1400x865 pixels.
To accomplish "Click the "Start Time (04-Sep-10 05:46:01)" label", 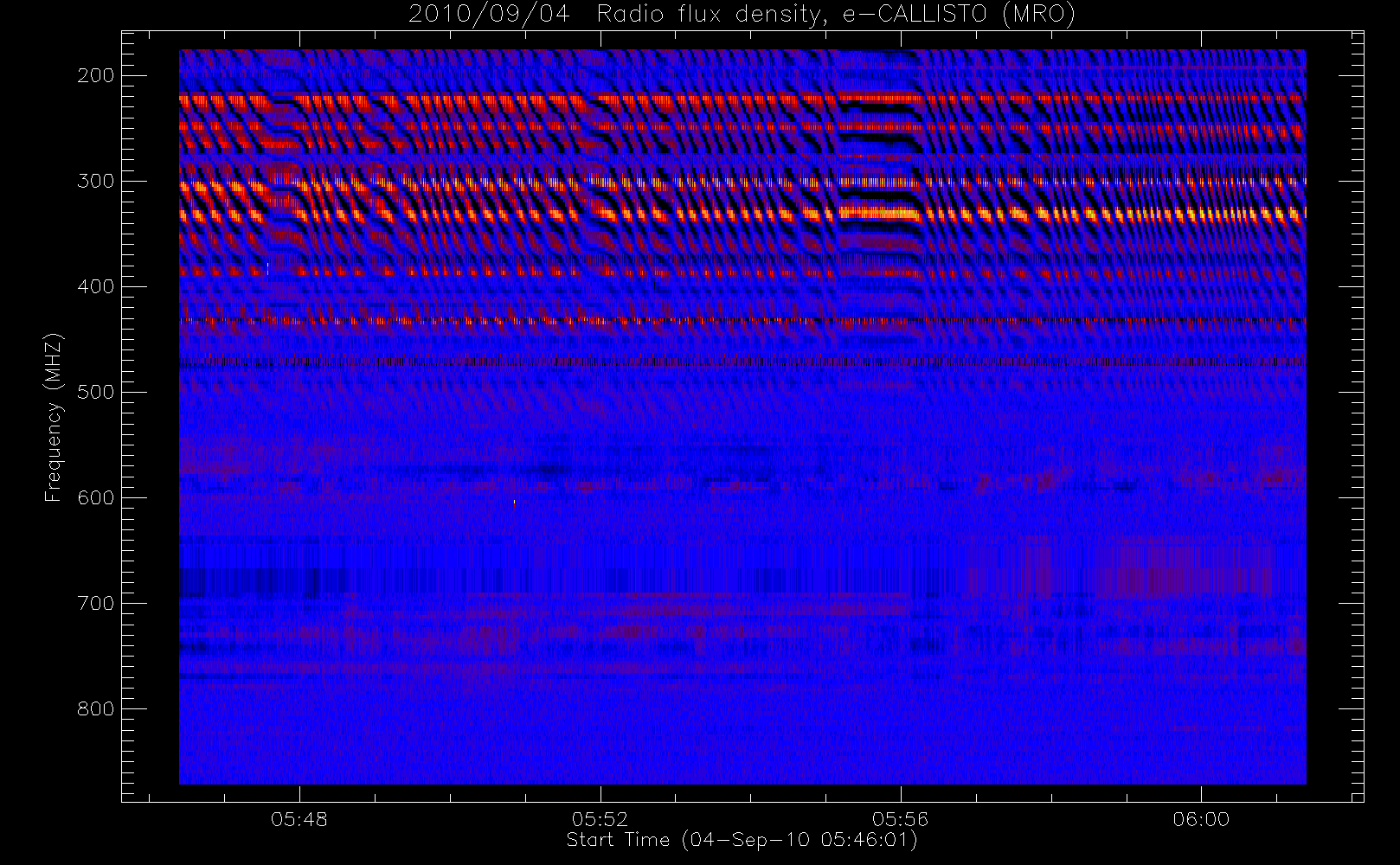I will tap(742, 840).
